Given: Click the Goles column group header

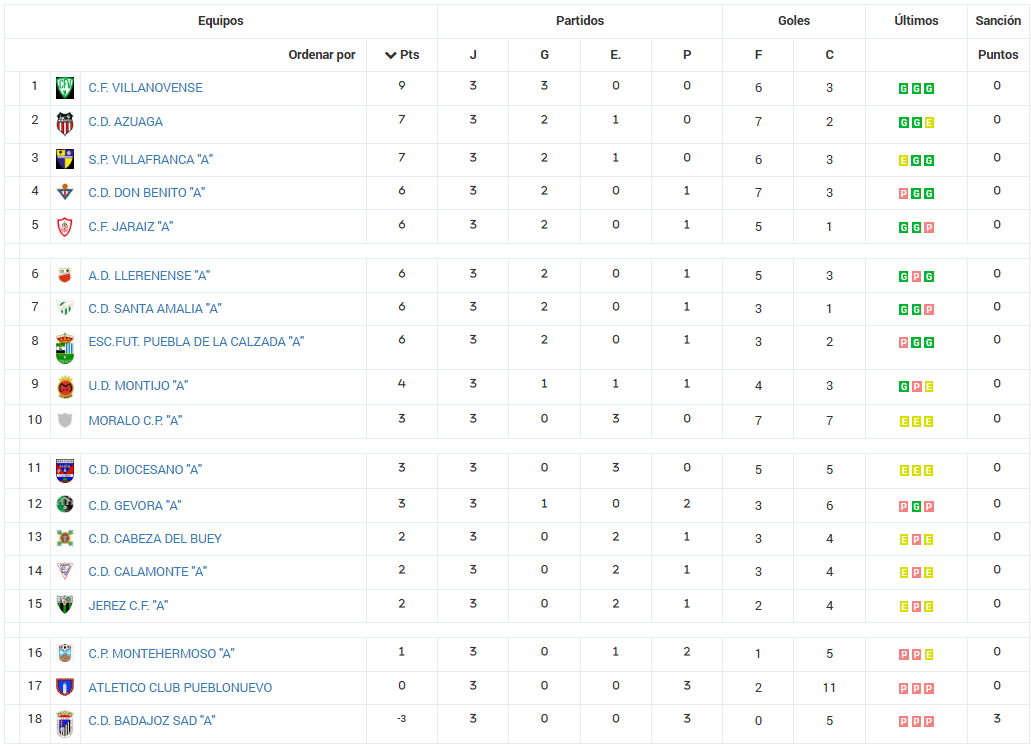Looking at the screenshot, I should [794, 20].
